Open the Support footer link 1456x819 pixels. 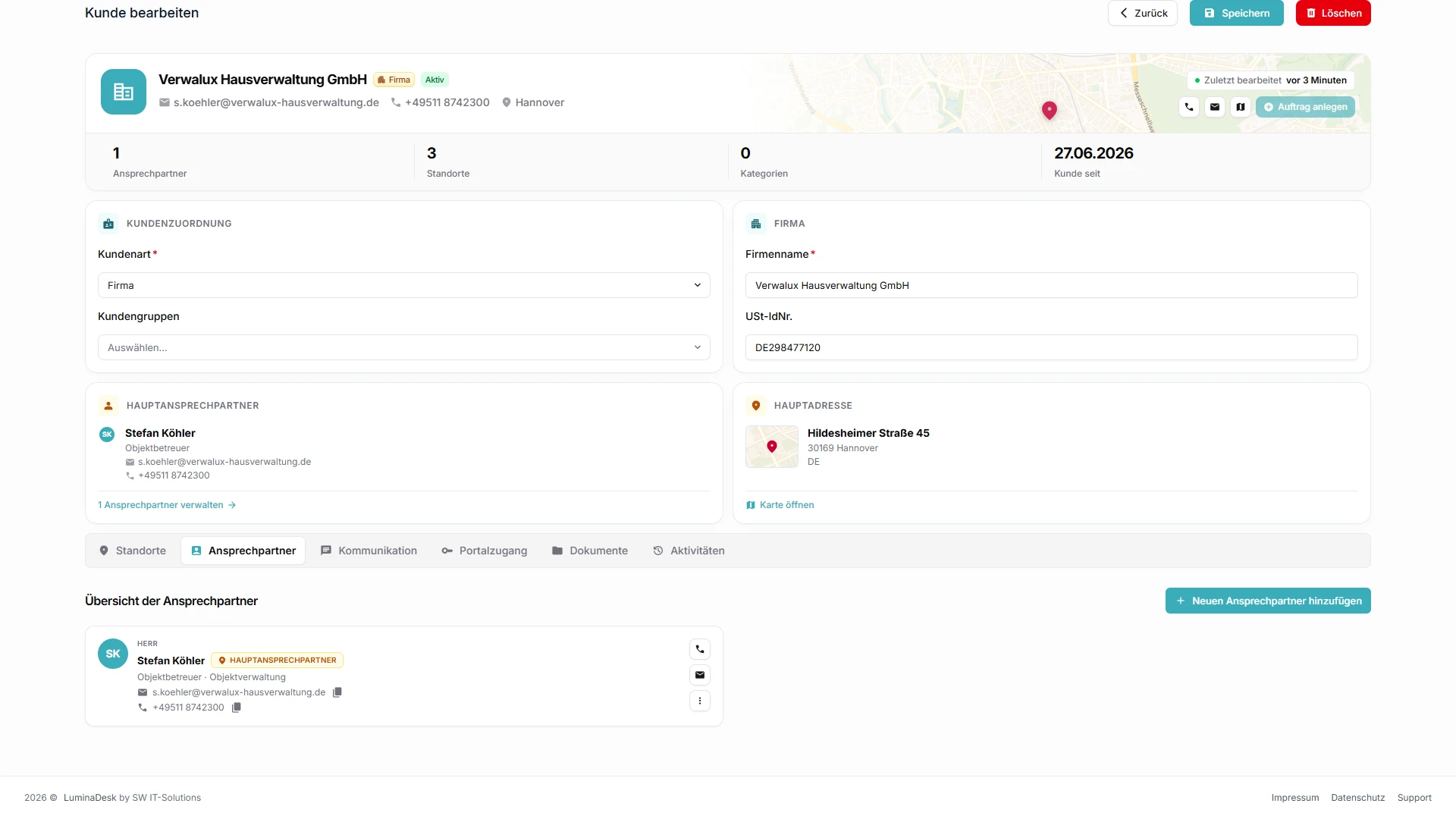point(1414,798)
